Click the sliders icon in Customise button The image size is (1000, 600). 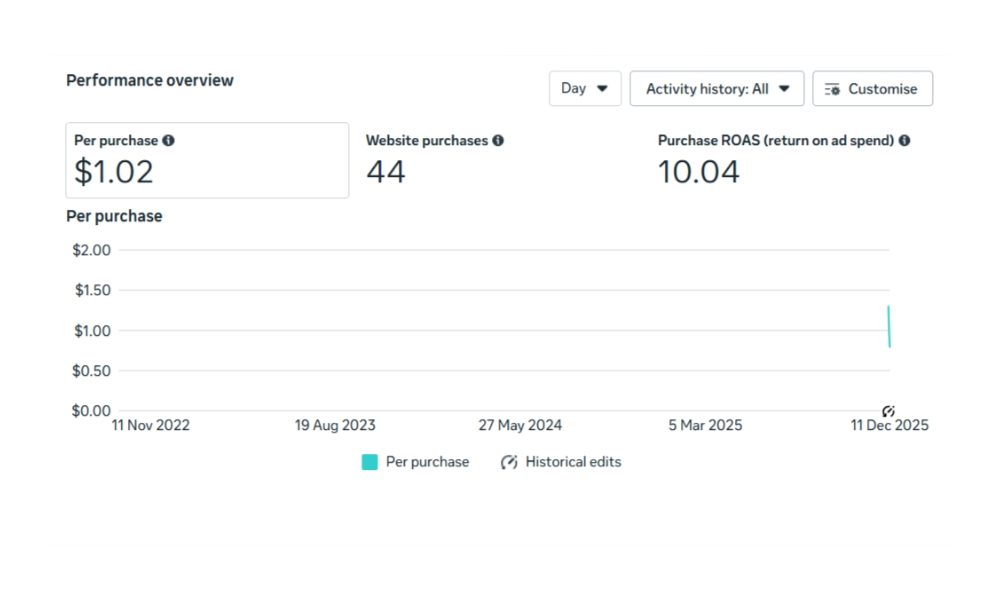click(832, 89)
